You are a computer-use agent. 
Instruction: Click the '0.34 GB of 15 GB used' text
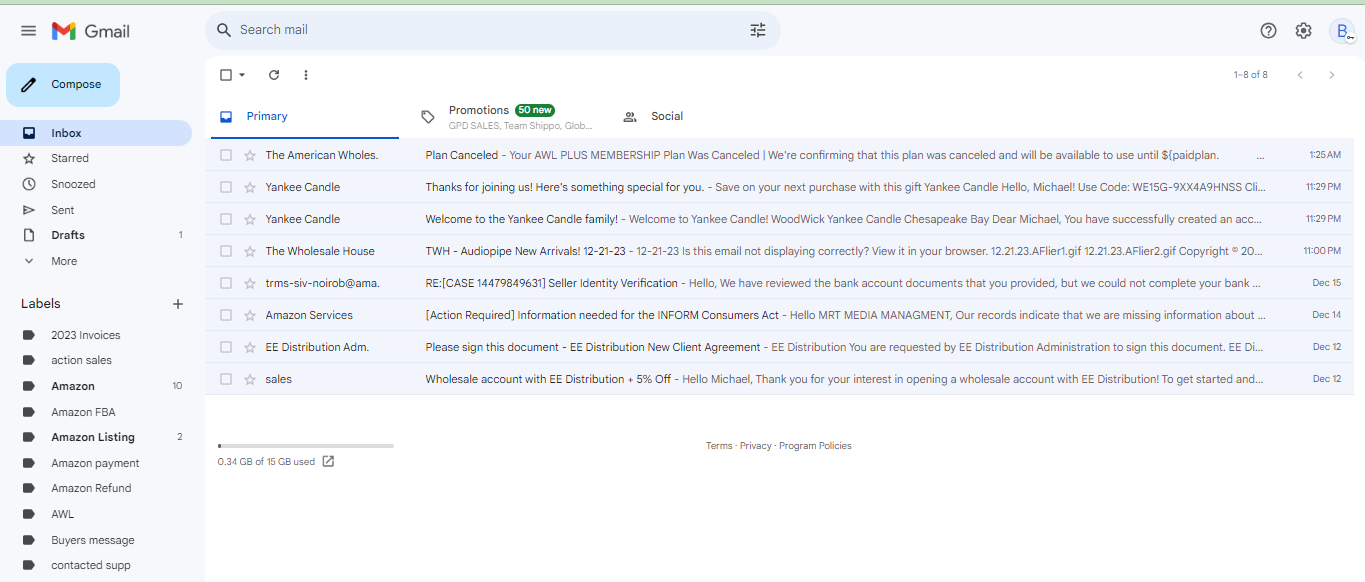click(266, 462)
